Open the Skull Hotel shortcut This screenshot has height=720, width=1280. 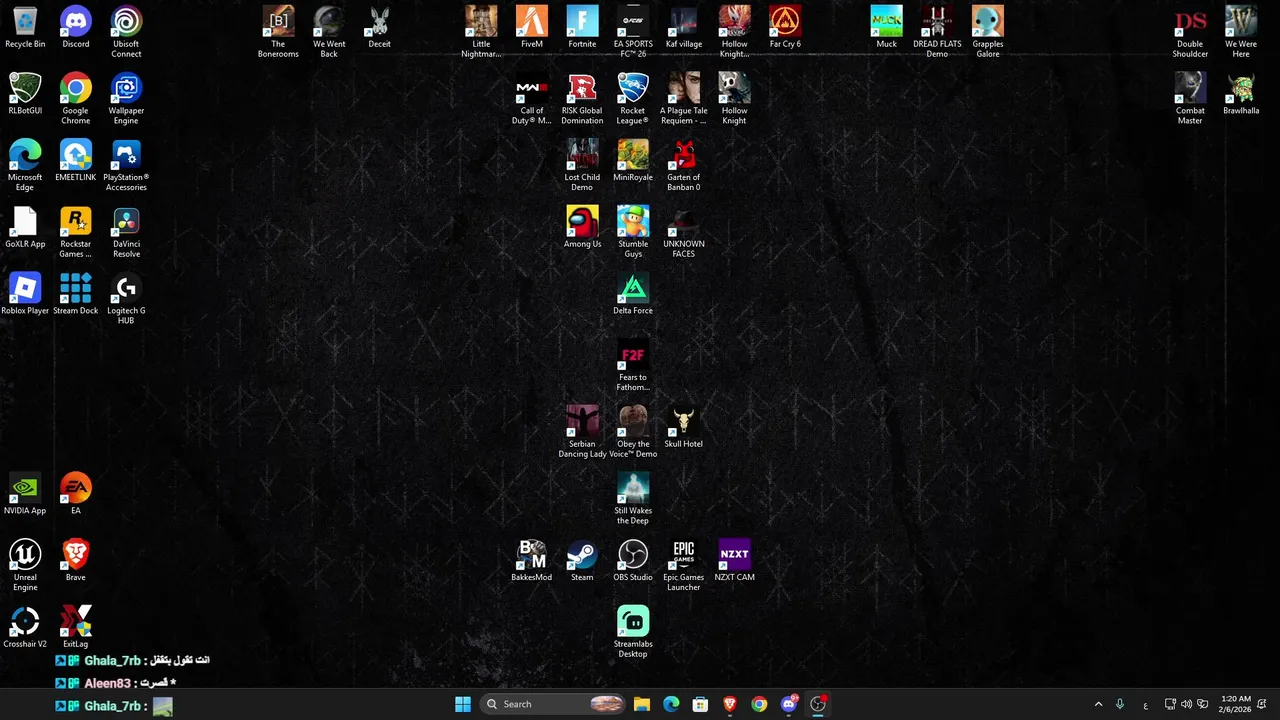tap(683, 428)
